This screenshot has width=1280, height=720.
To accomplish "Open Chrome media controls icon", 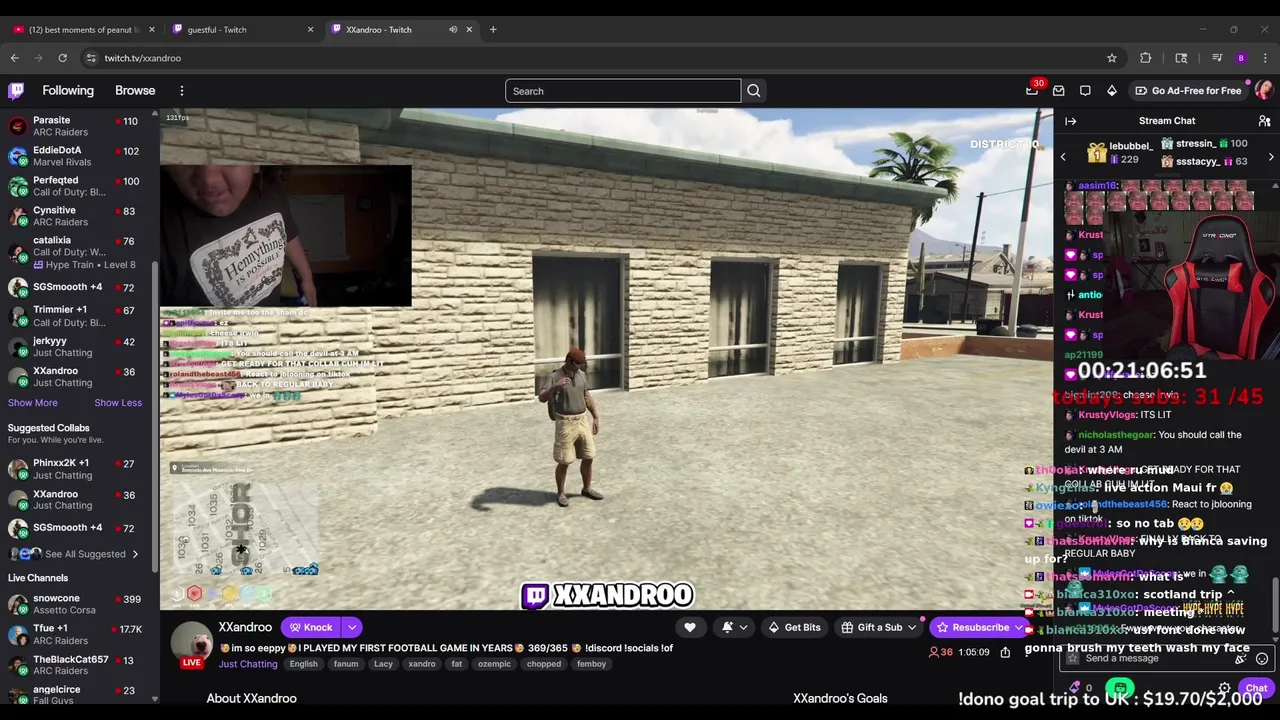I will [1217, 58].
